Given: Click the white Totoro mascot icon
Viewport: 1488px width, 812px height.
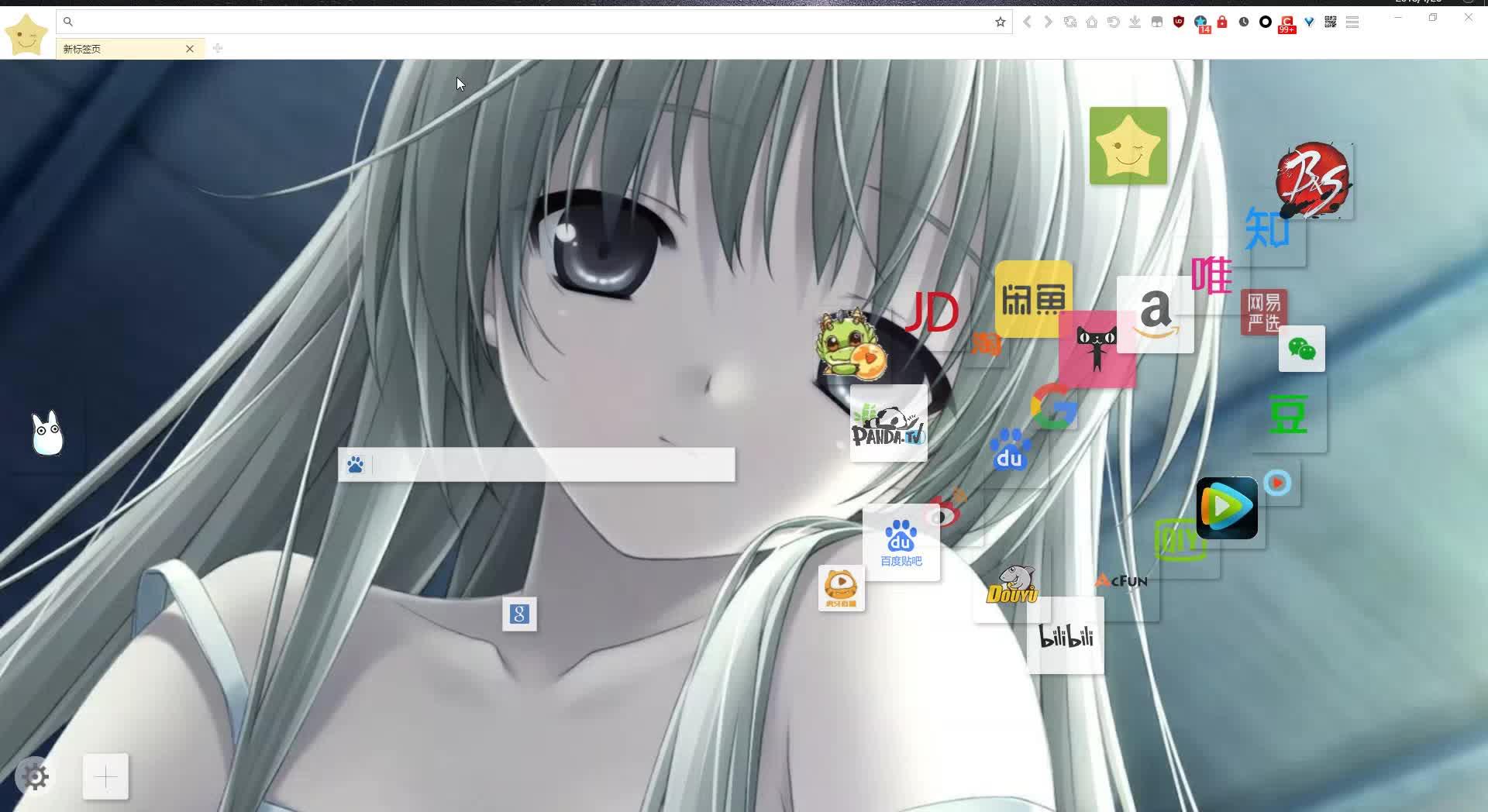Looking at the screenshot, I should (x=47, y=433).
